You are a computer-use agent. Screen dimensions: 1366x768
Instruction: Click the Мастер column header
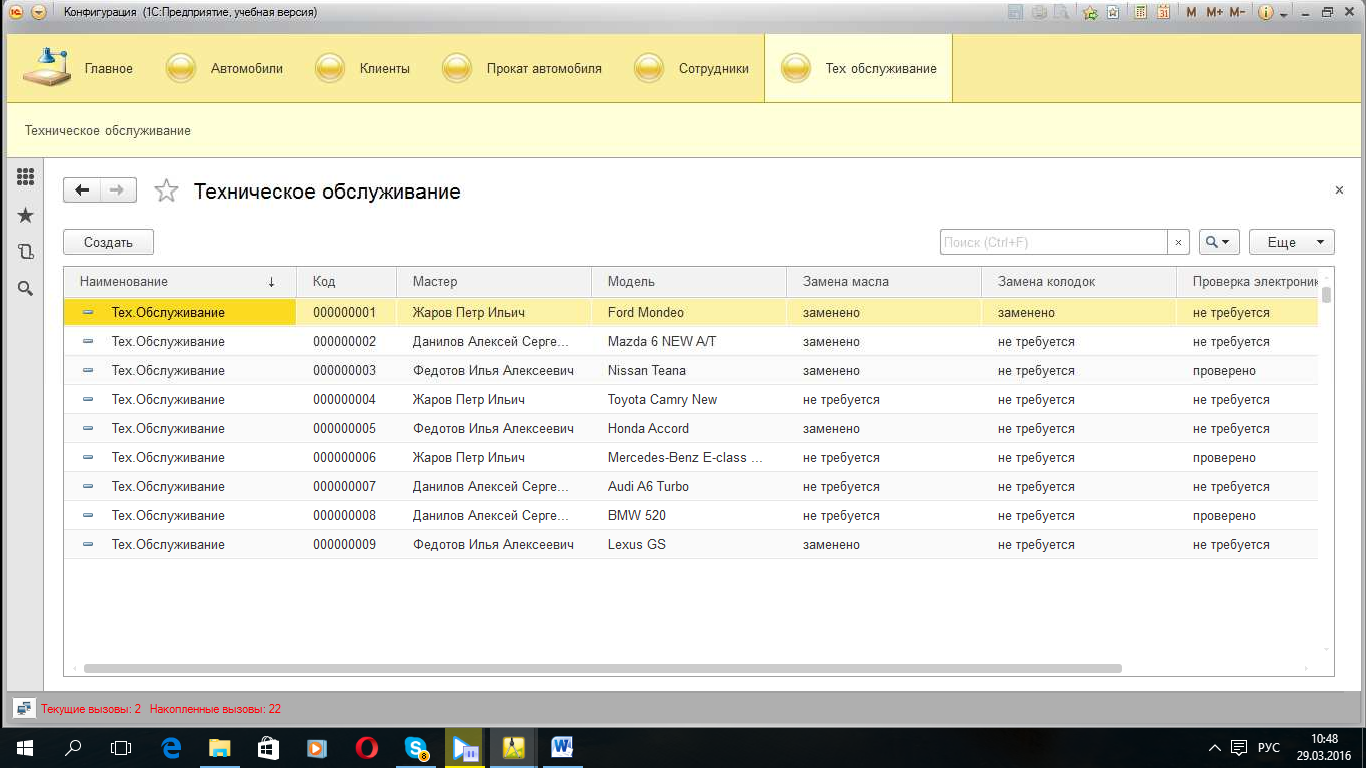point(494,282)
